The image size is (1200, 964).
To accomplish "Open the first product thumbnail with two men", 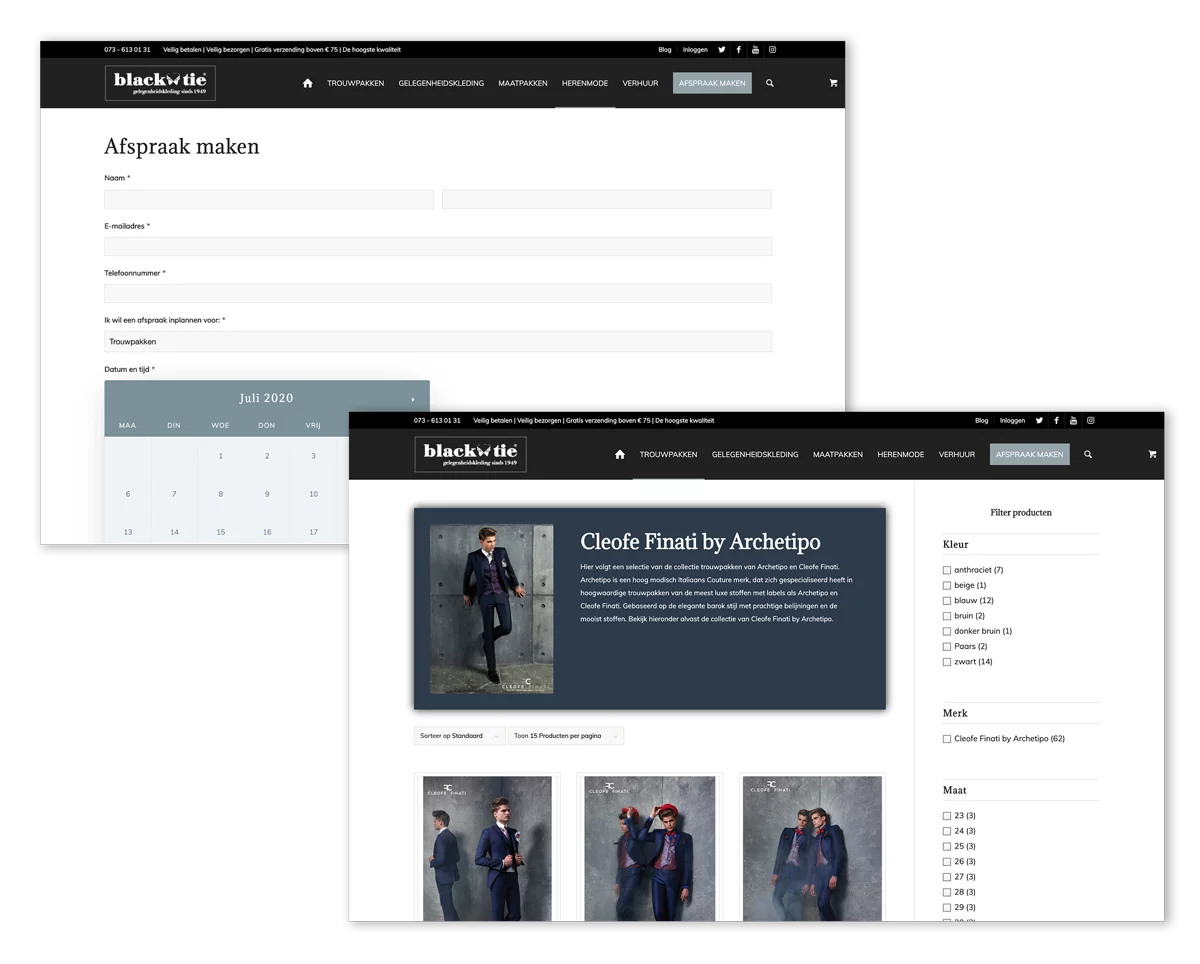I will coord(487,848).
